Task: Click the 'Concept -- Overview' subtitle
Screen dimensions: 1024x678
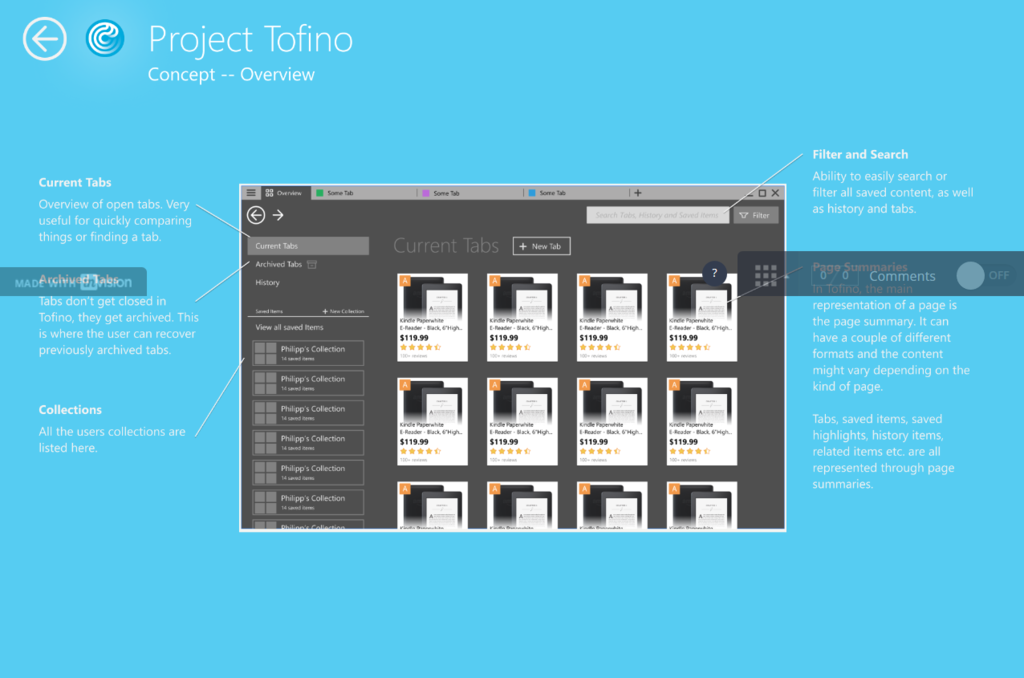Action: pos(231,74)
